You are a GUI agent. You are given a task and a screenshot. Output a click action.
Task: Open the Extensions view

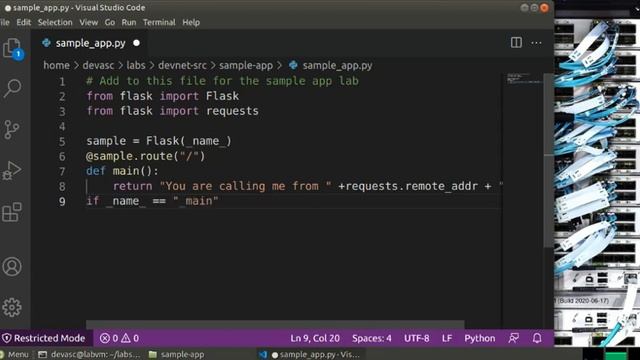point(12,212)
